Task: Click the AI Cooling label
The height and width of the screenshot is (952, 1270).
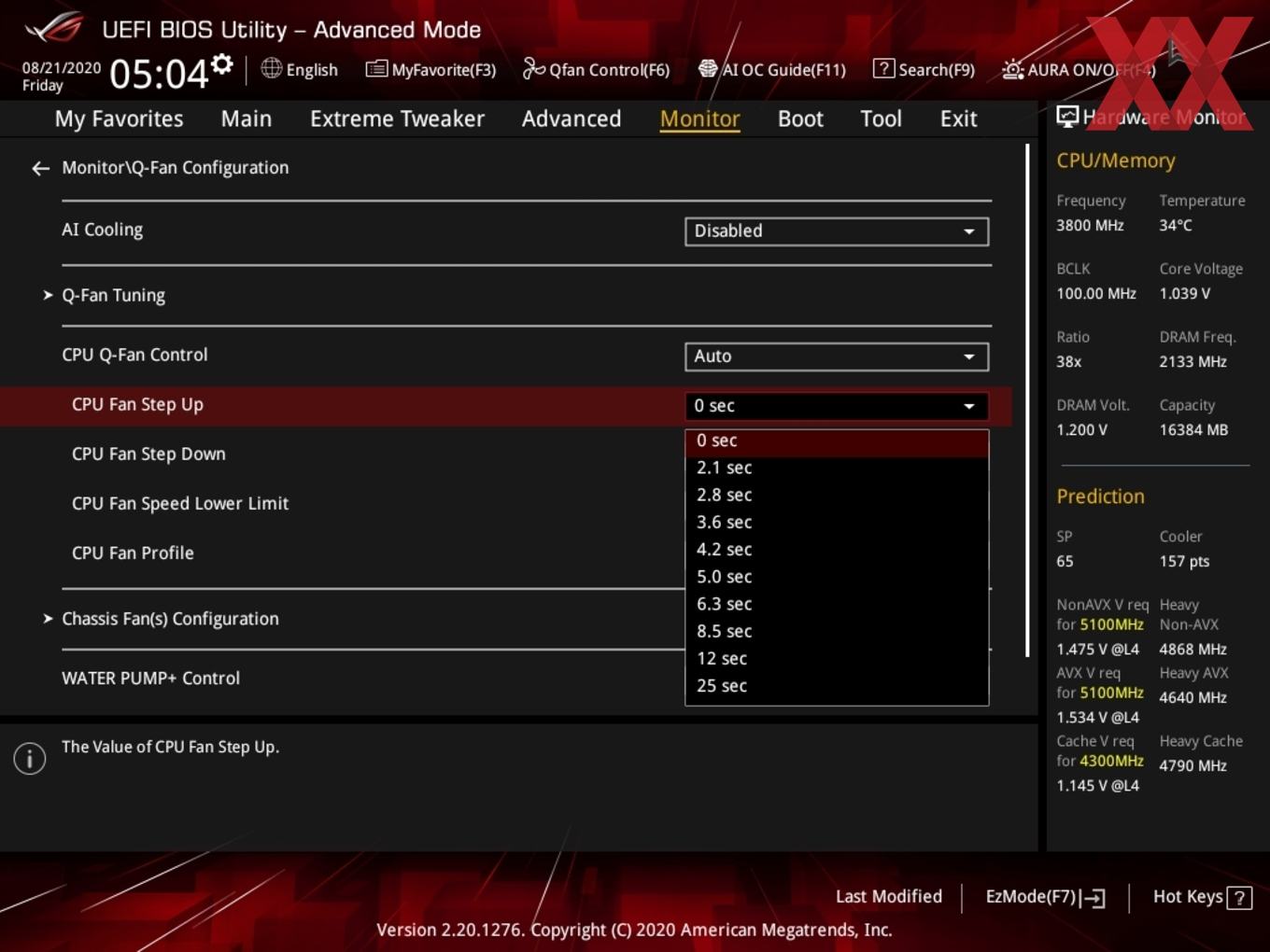Action: (103, 230)
